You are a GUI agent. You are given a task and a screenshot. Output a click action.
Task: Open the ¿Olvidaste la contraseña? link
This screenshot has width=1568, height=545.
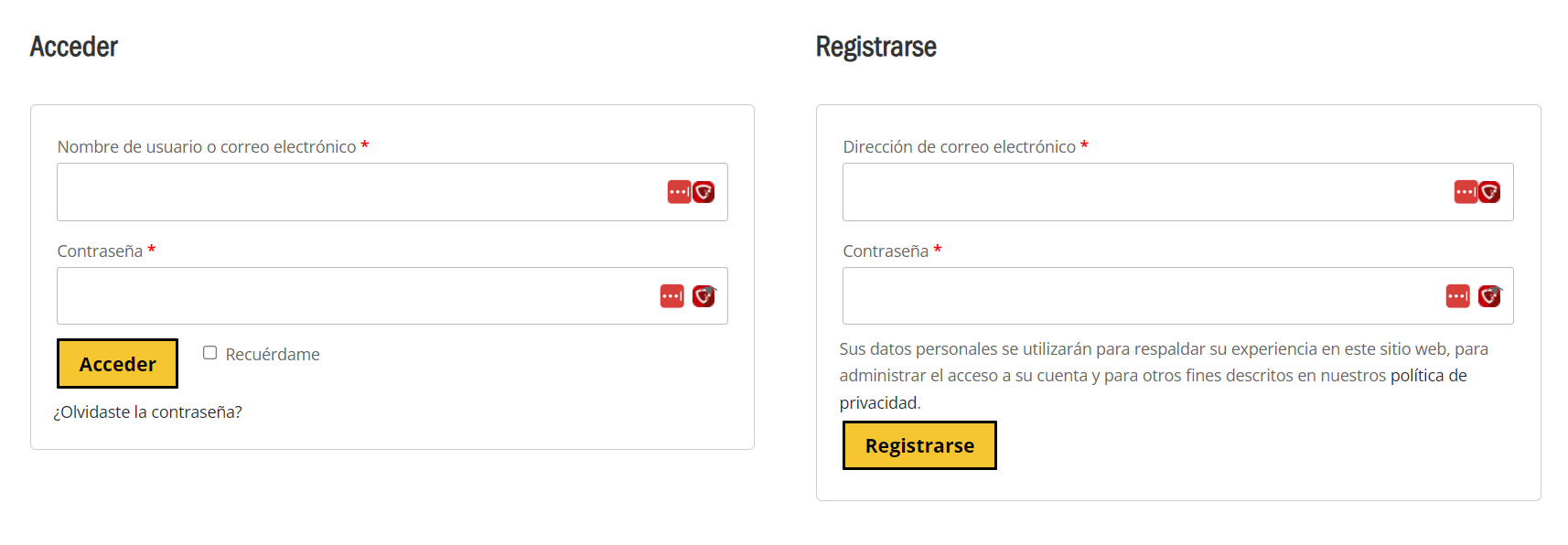147,412
